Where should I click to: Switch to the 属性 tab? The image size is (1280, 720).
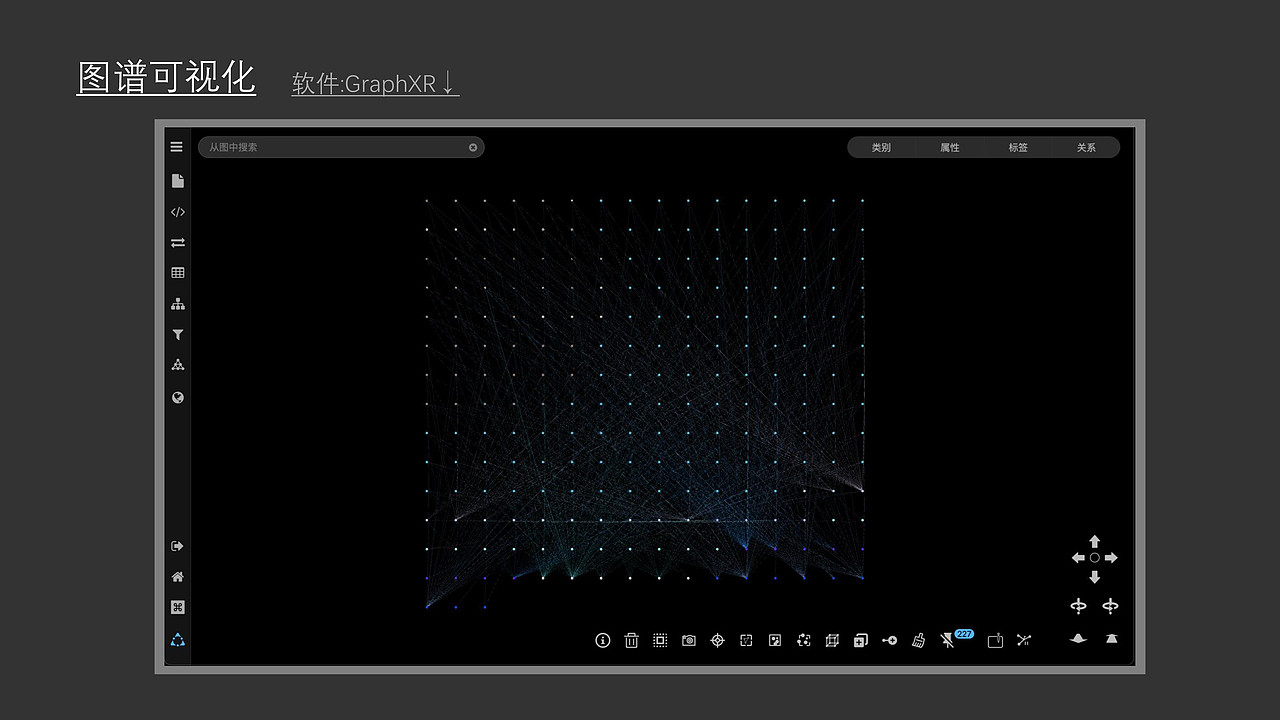click(x=949, y=147)
